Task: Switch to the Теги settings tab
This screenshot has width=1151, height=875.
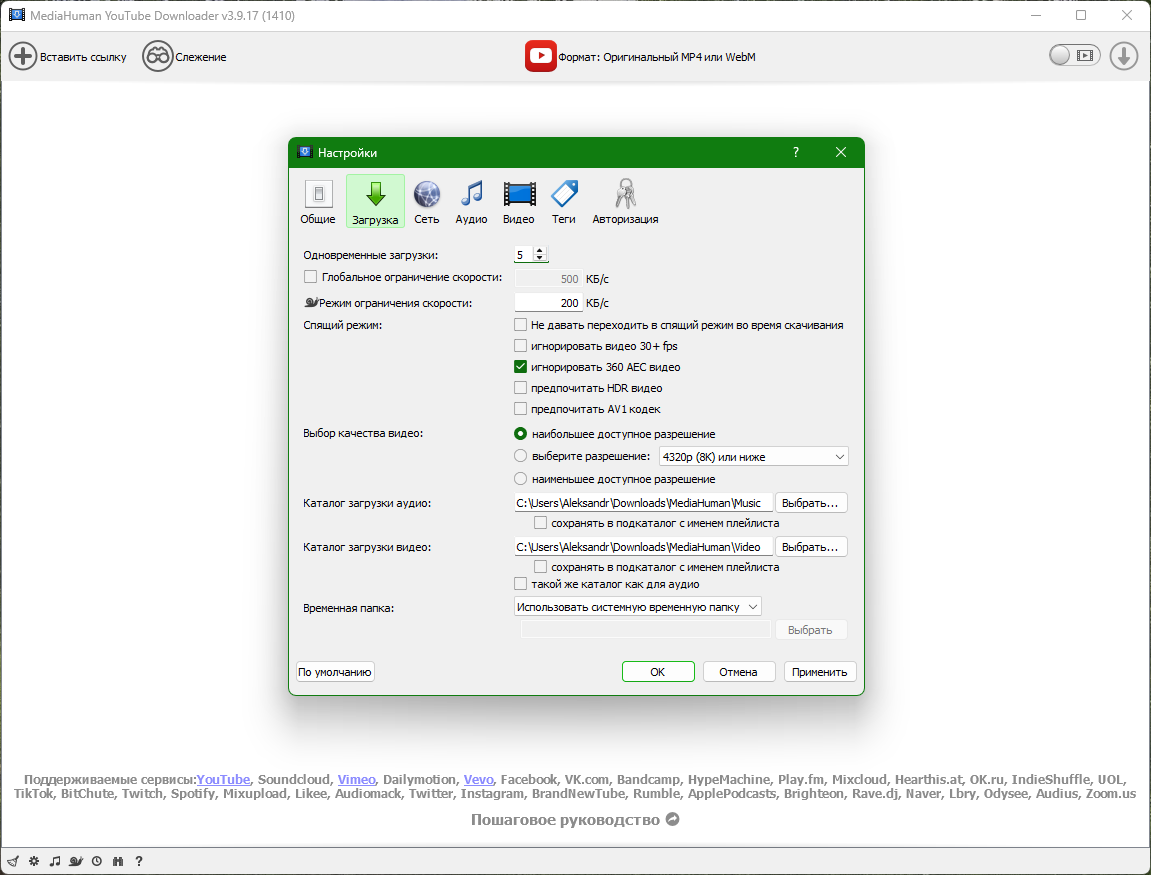Action: (564, 201)
